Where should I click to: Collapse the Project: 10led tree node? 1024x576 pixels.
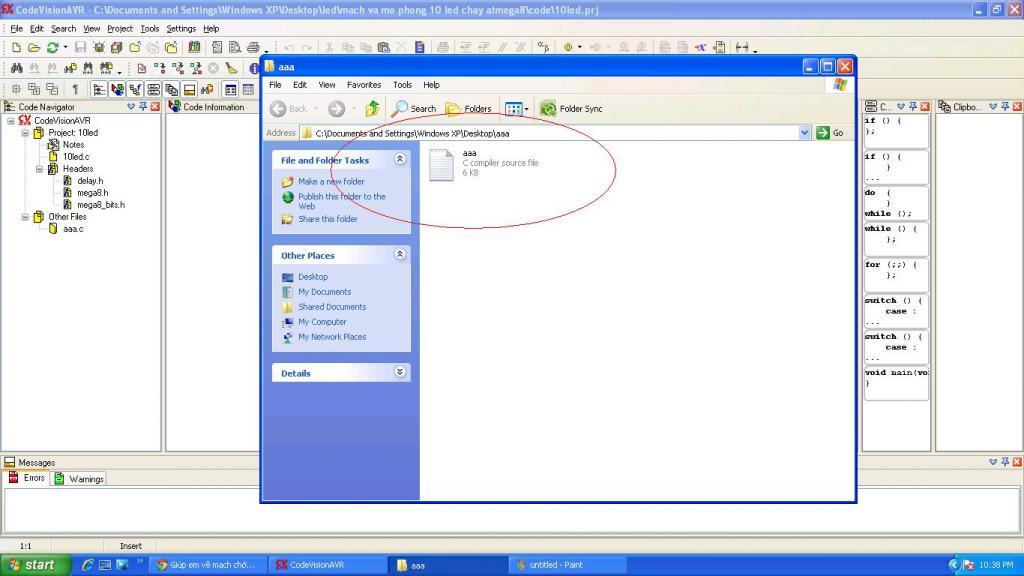pyautogui.click(x=25, y=133)
